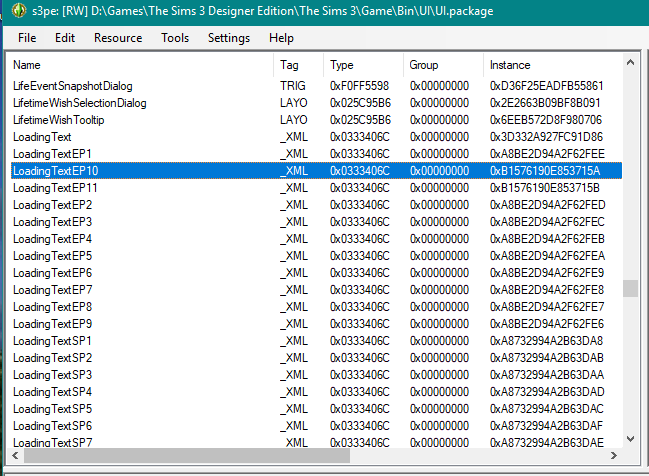Click instance 0xA8BE2D94A2F62FEE

[547, 154]
